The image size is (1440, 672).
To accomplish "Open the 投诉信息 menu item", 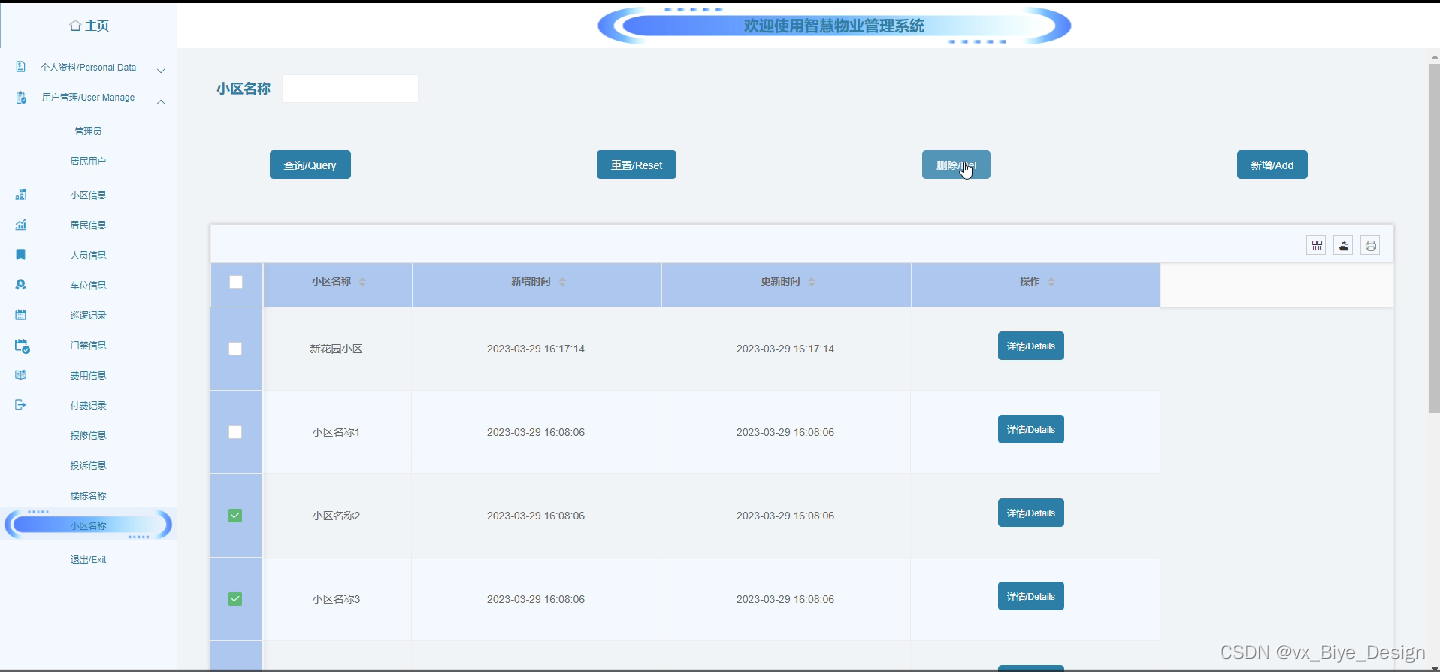I will click(88, 465).
